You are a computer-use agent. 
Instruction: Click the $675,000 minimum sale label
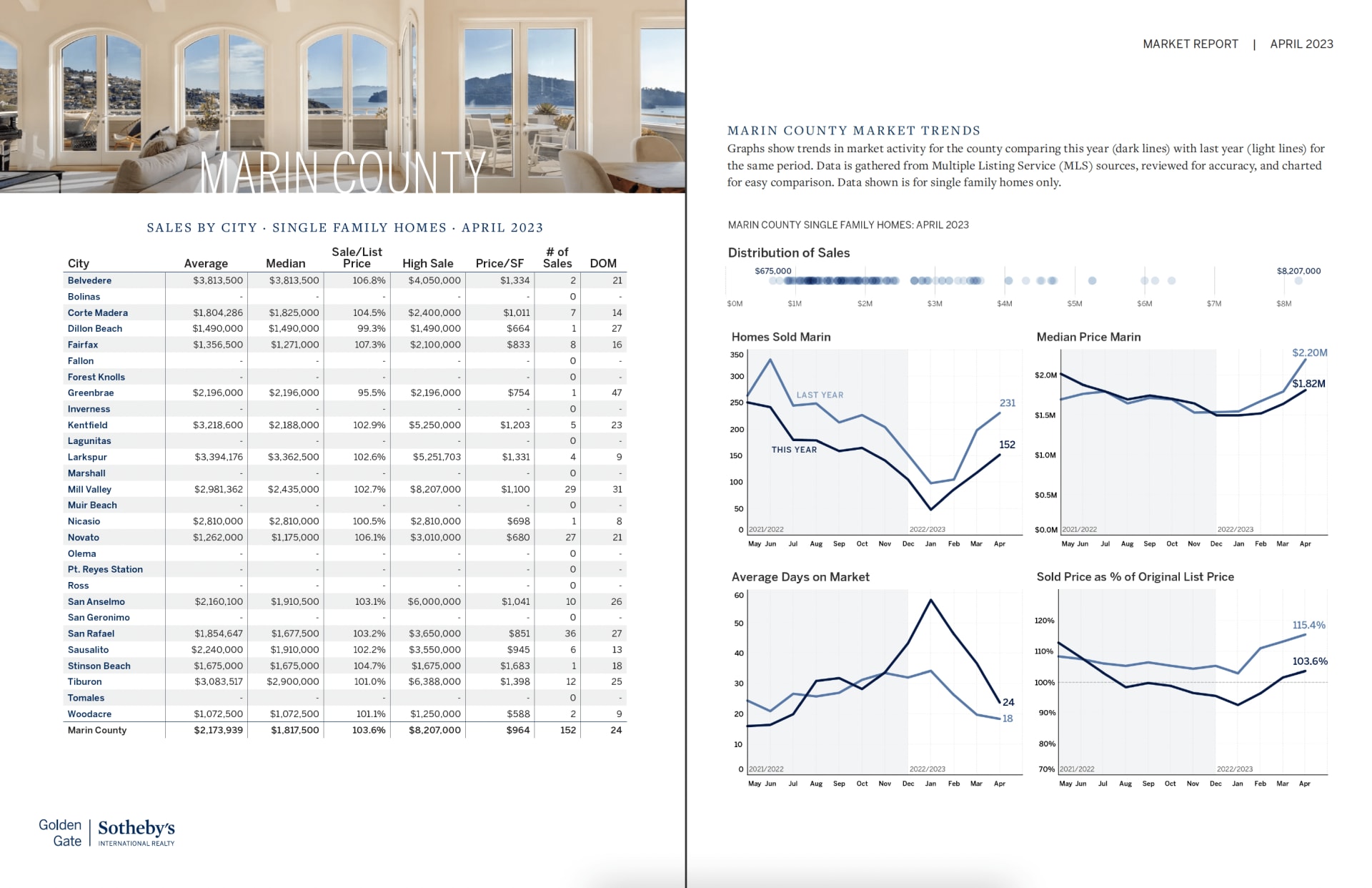(x=772, y=271)
